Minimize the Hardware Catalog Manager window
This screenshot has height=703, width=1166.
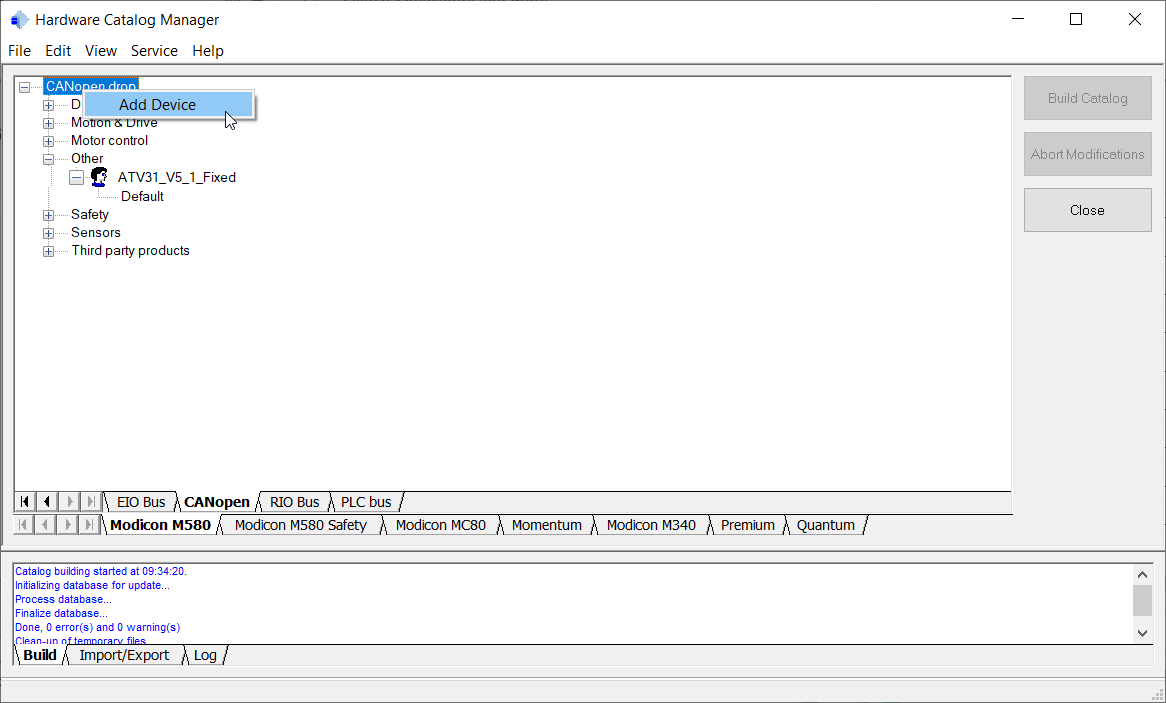coord(1018,19)
